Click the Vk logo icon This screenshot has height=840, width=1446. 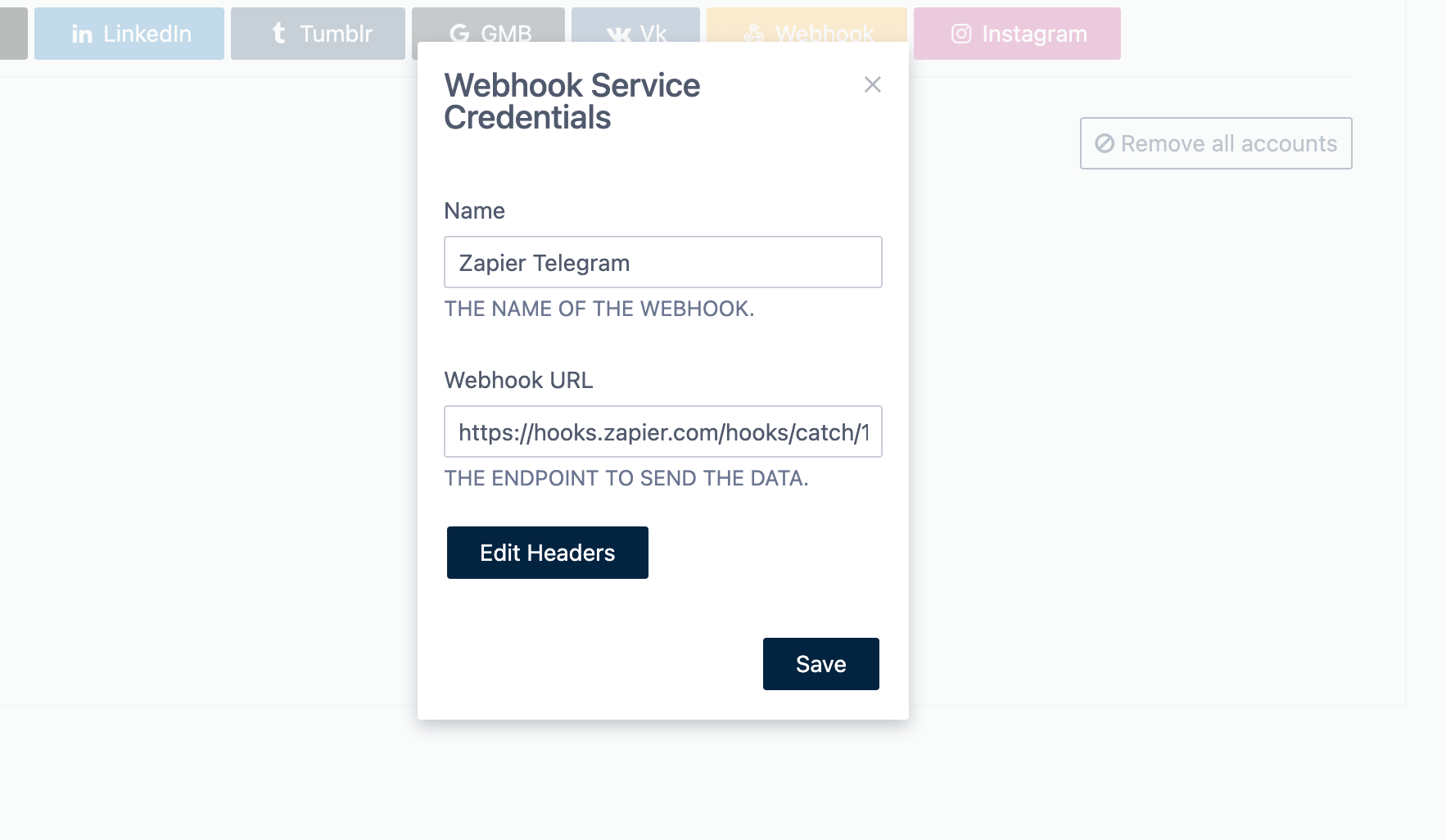pos(619,34)
